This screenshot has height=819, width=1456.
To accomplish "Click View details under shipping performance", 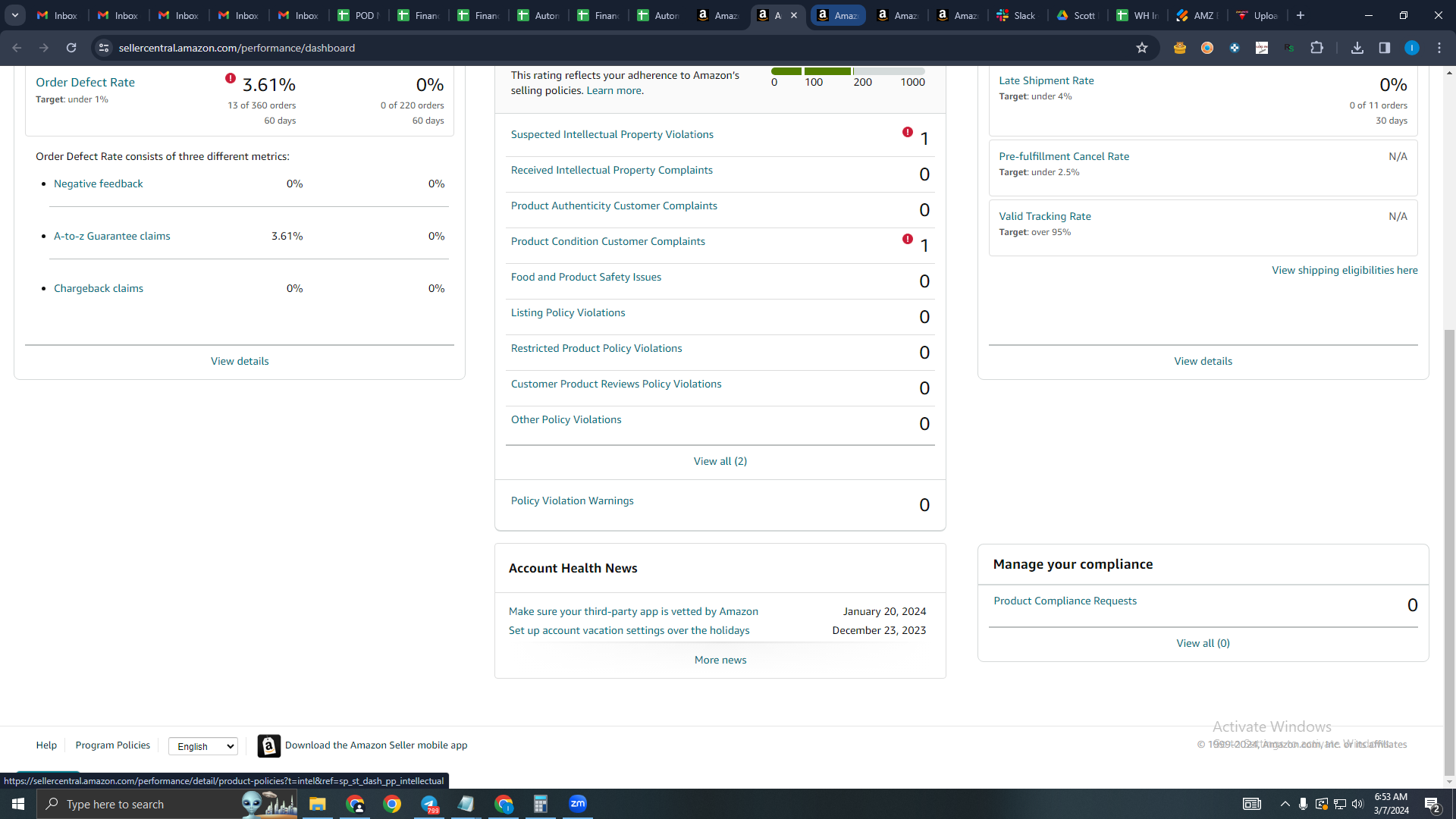I will click(1203, 361).
